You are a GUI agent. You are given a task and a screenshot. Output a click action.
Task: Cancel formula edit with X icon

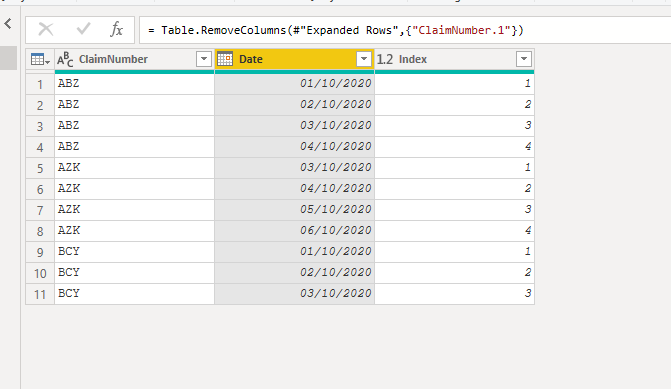coord(46,30)
